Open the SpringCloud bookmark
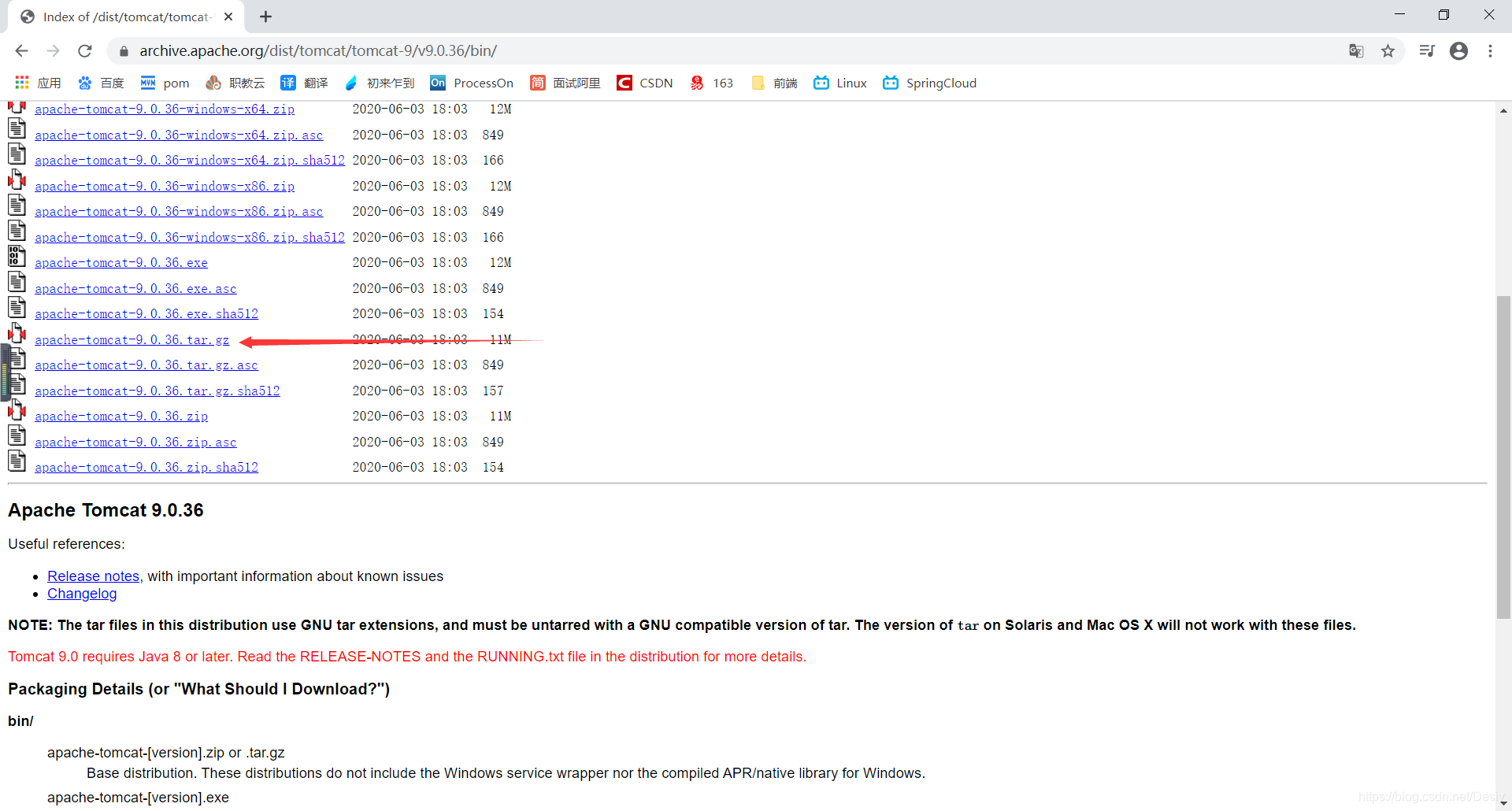 pyautogui.click(x=929, y=83)
